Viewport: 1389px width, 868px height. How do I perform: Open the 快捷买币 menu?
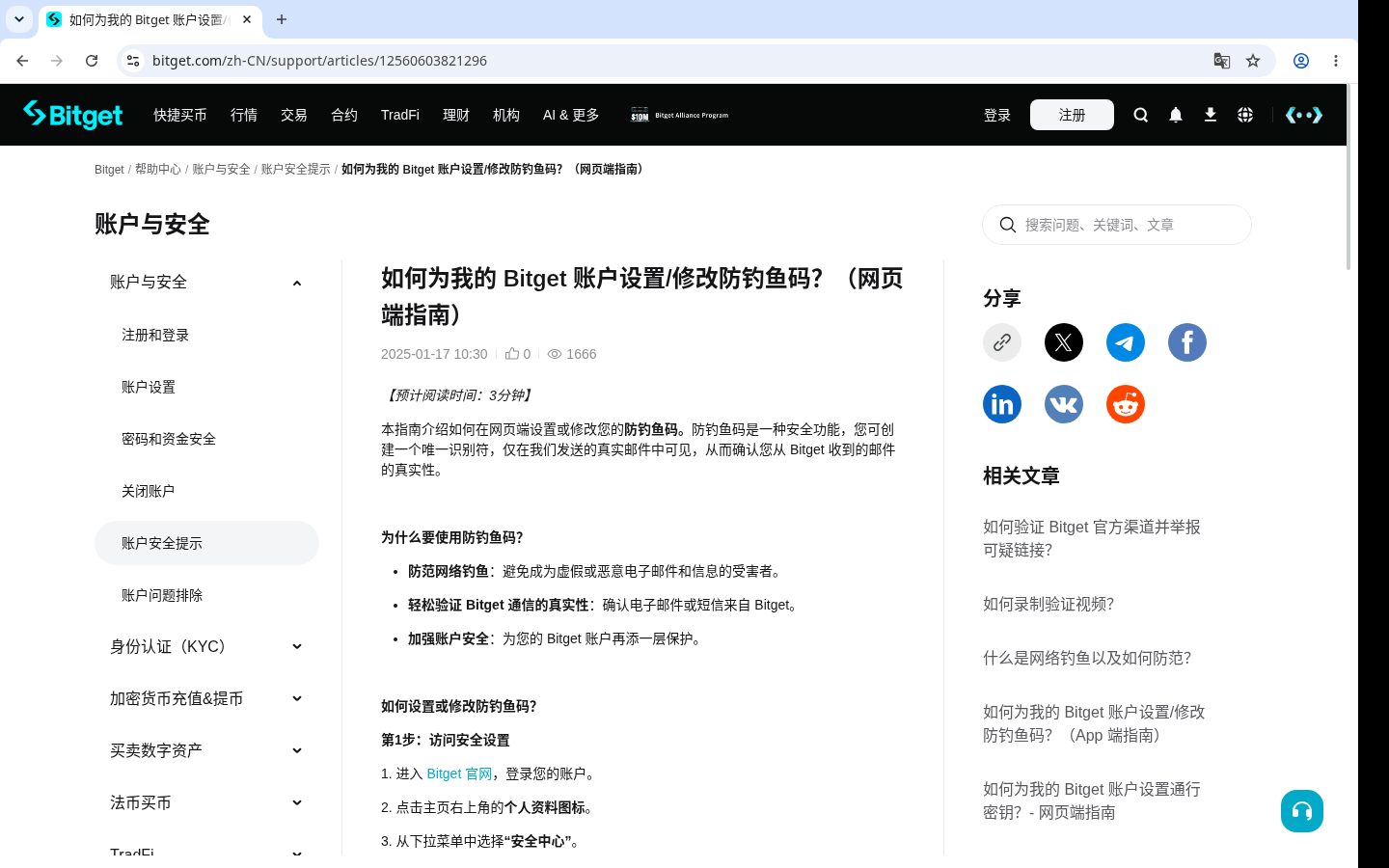click(180, 115)
